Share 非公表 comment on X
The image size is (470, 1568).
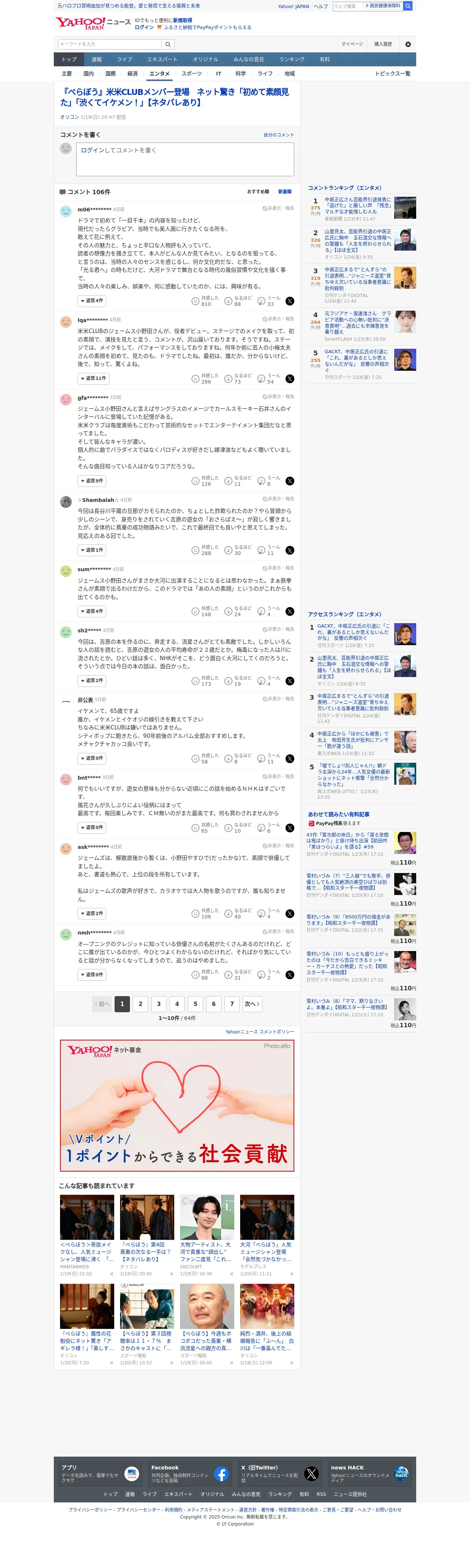(290, 758)
